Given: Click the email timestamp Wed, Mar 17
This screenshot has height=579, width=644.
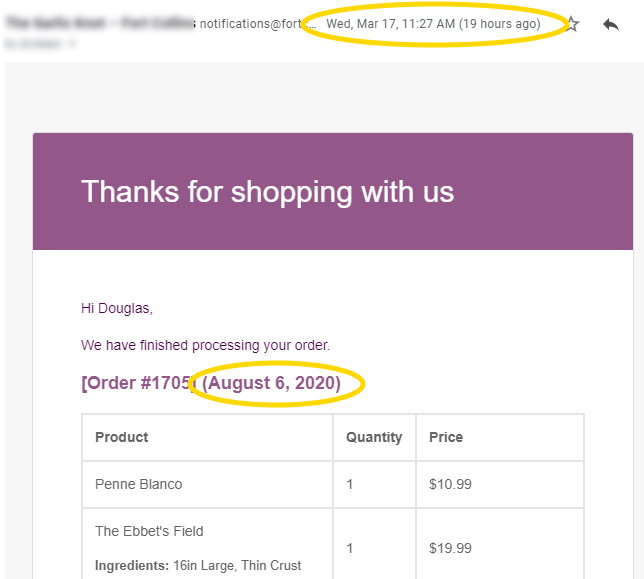Looking at the screenshot, I should tap(433, 24).
